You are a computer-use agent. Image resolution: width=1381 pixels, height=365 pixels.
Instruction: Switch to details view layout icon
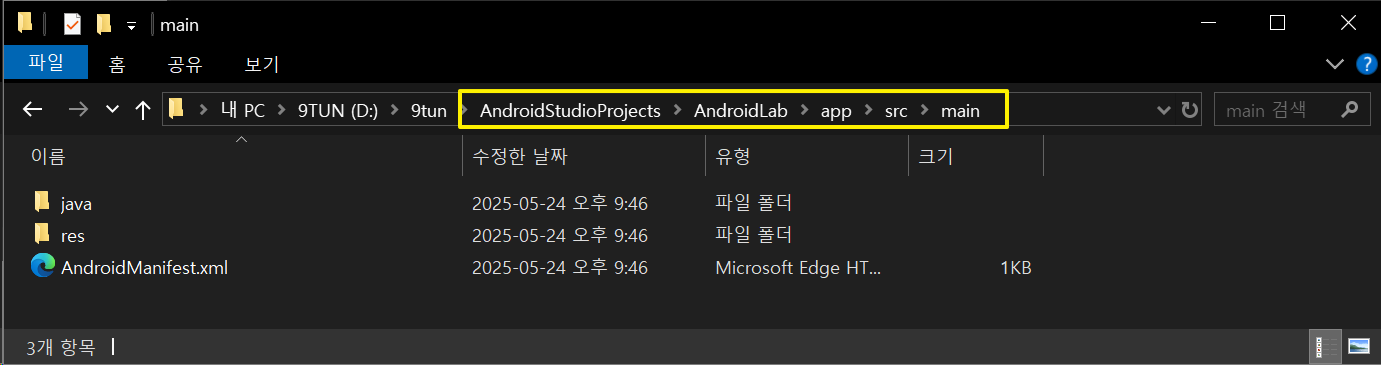[x=1326, y=347]
